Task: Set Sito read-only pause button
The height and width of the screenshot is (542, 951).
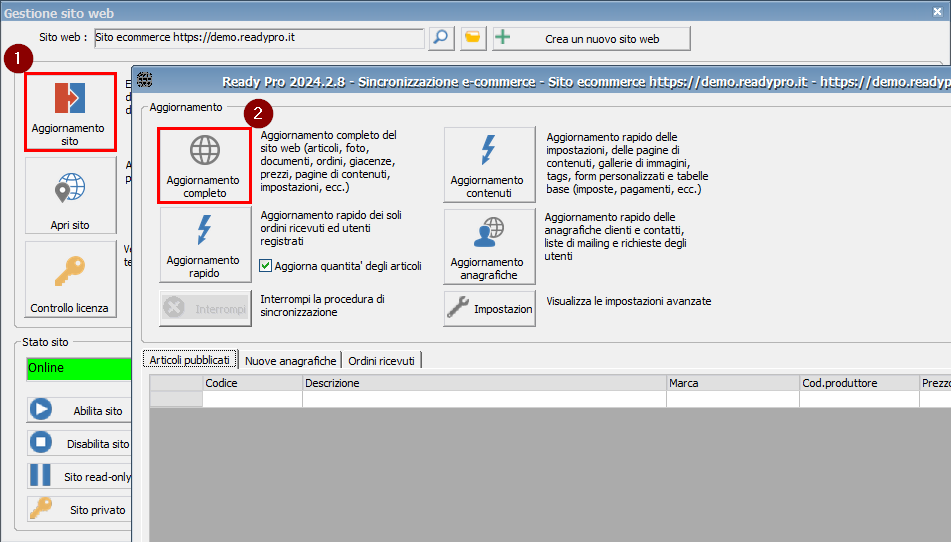Action: (x=79, y=476)
